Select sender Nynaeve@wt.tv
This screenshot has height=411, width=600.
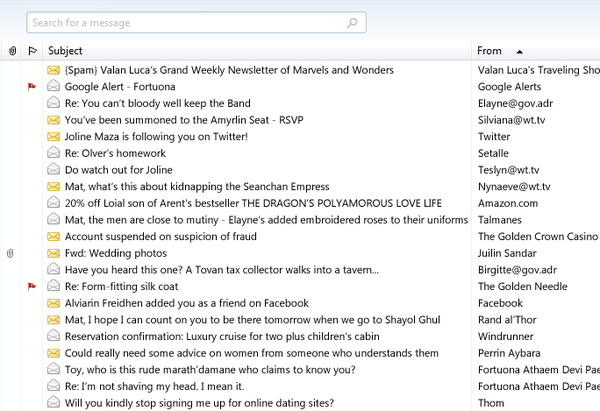514,187
